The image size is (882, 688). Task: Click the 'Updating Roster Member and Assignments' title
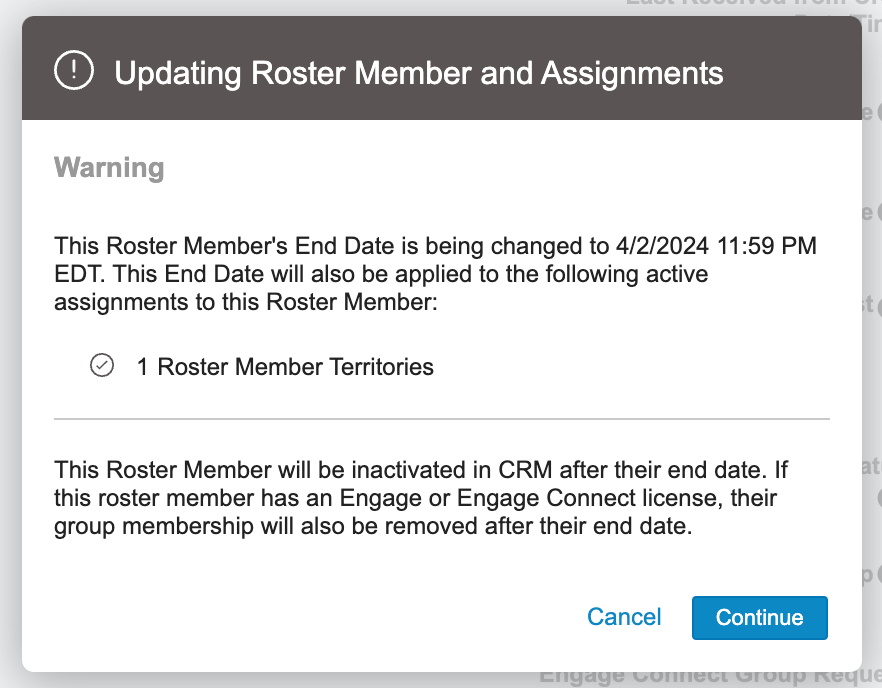(418, 73)
